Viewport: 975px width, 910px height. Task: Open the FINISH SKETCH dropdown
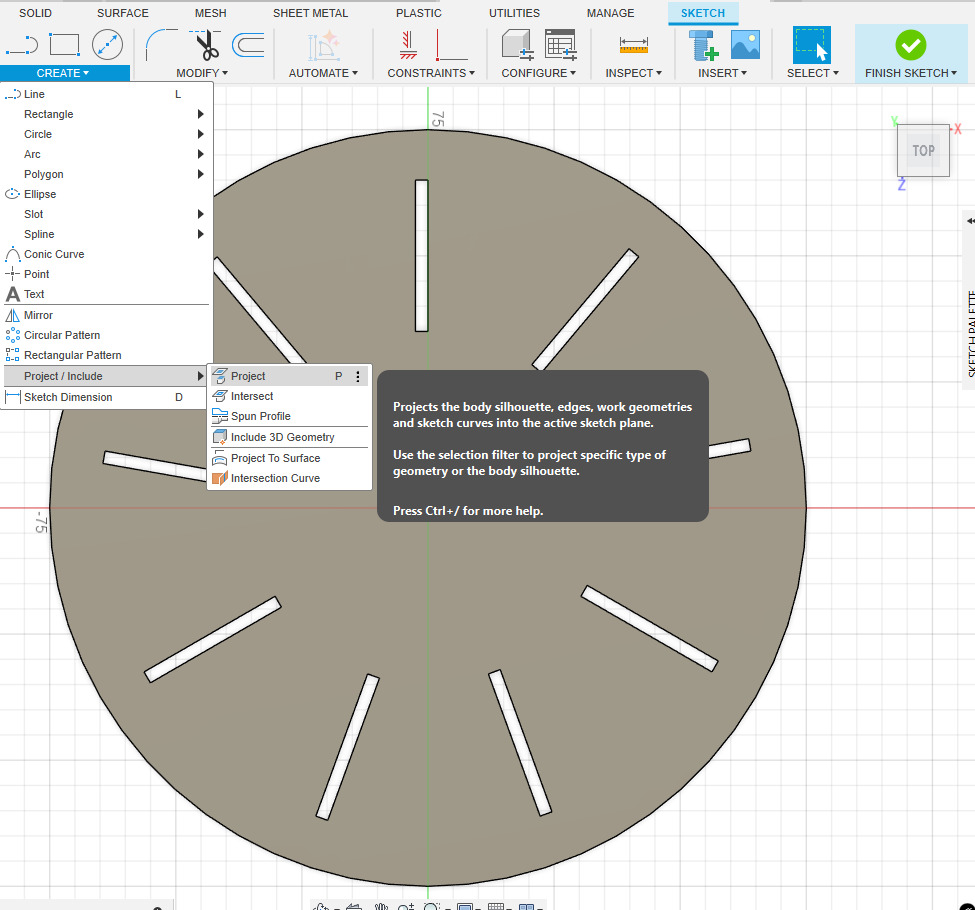[x=911, y=73]
